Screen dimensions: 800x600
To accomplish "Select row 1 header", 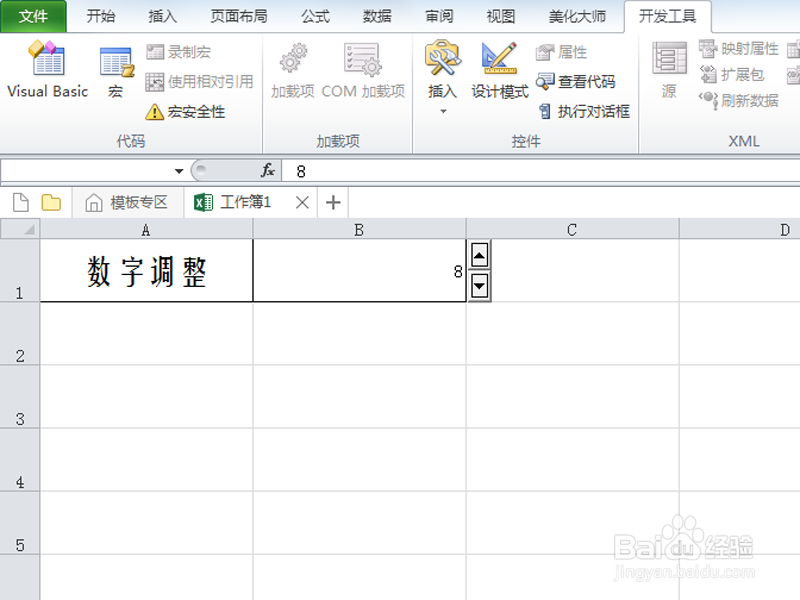I will click(x=20, y=270).
